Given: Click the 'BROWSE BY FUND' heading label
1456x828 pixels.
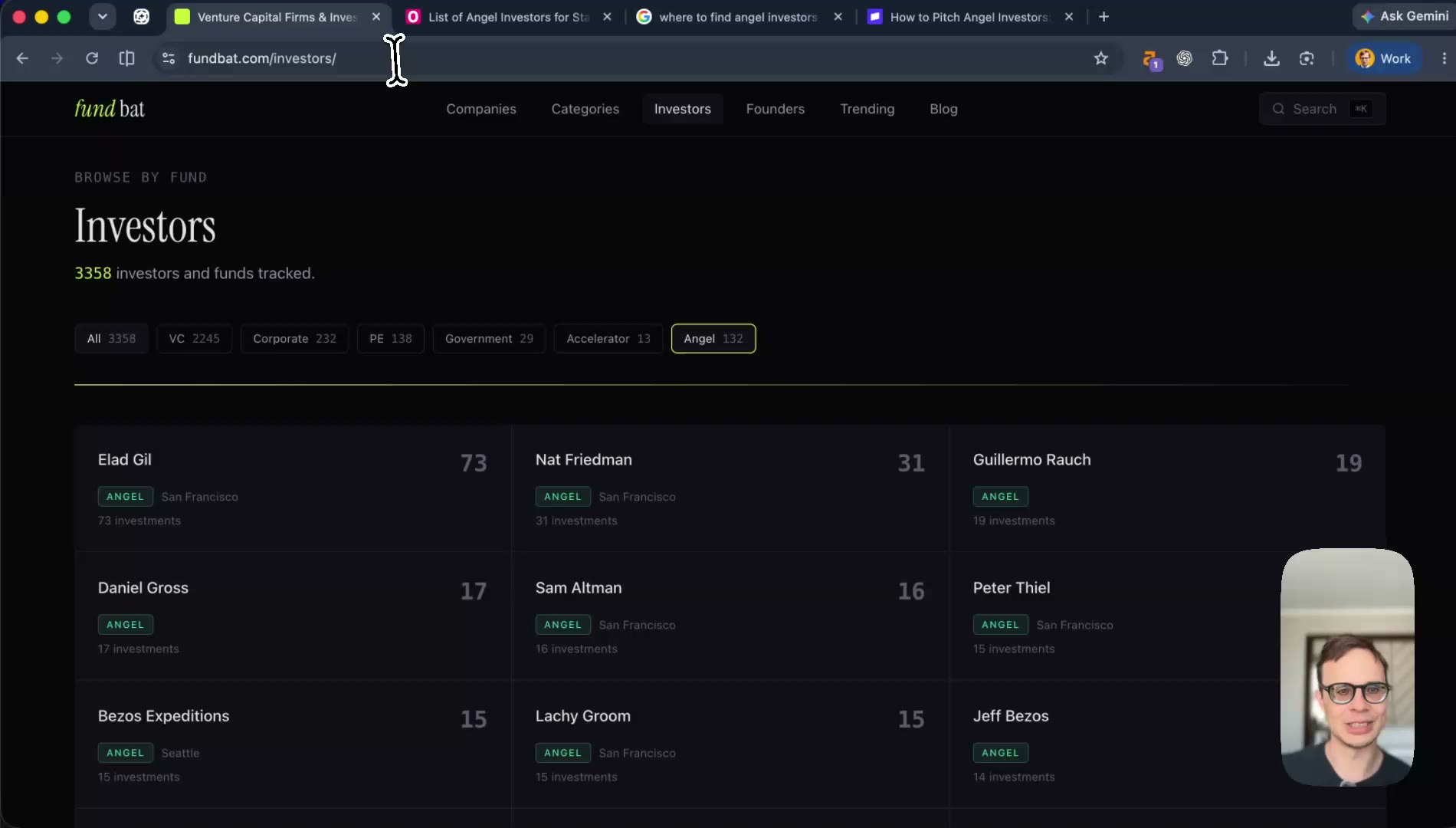Looking at the screenshot, I should (141, 177).
